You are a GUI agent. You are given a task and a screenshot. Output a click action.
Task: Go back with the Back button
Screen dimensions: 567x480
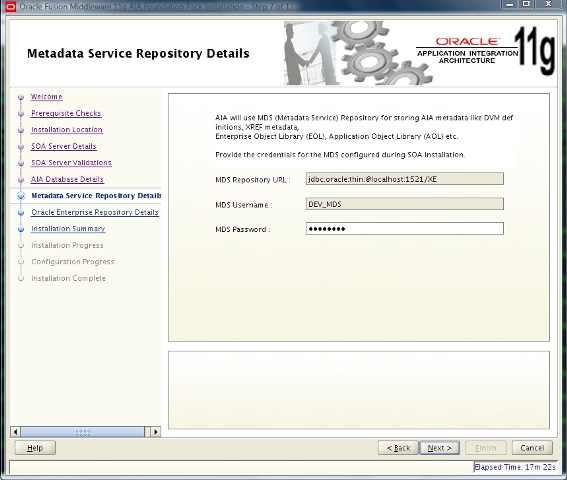click(398, 448)
